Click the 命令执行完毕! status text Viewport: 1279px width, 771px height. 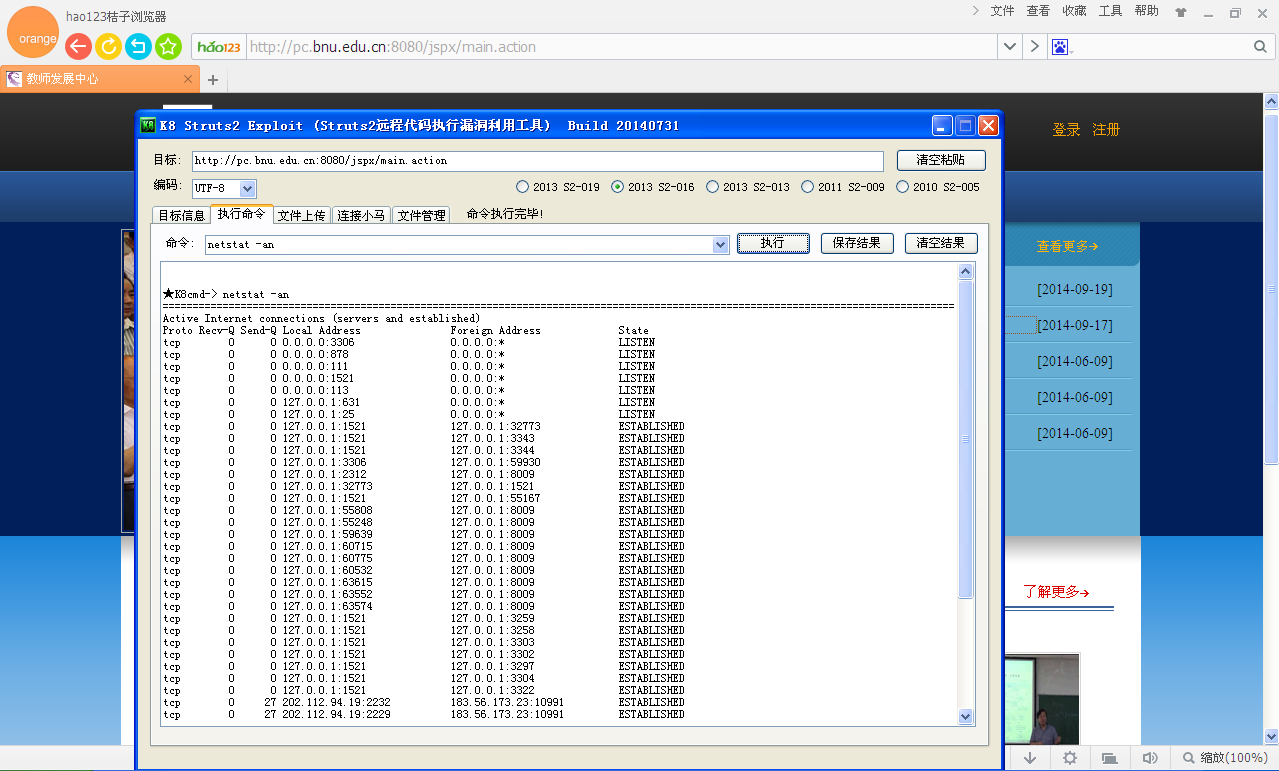[x=505, y=214]
